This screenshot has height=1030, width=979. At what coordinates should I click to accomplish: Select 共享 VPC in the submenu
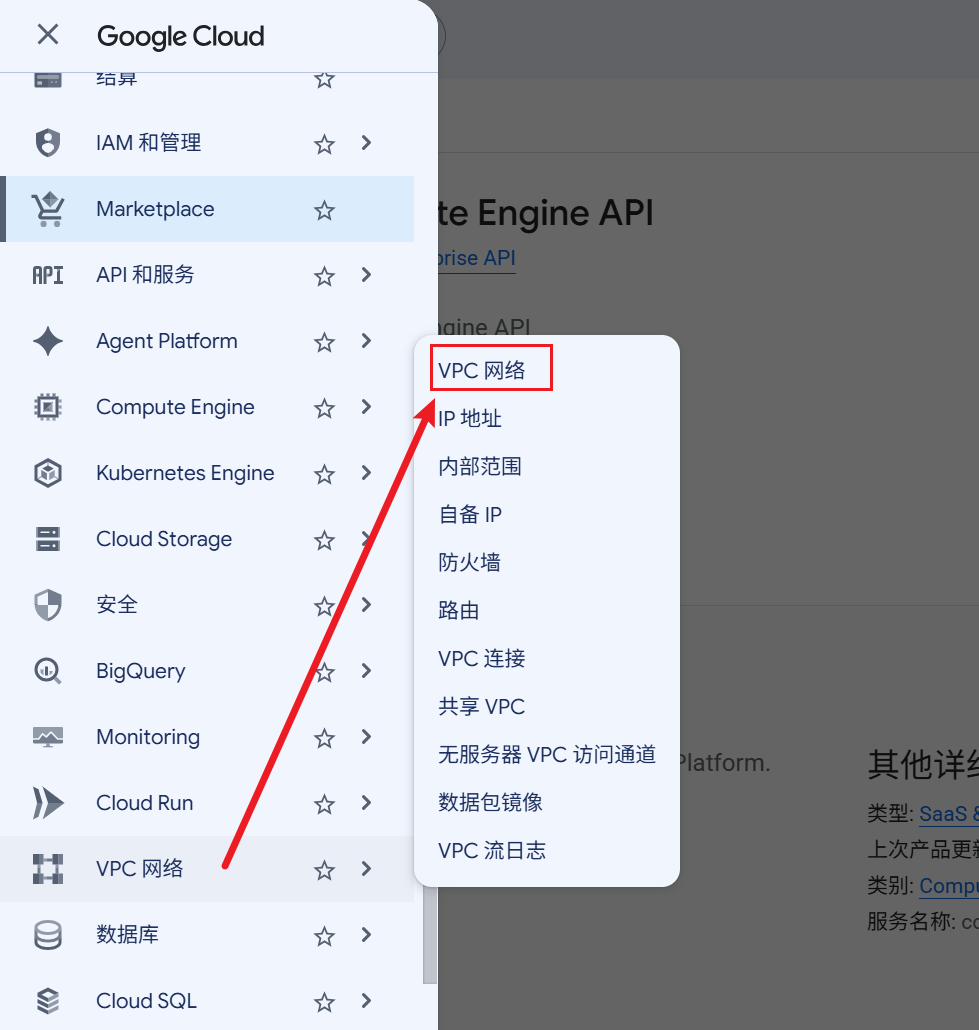click(x=482, y=706)
